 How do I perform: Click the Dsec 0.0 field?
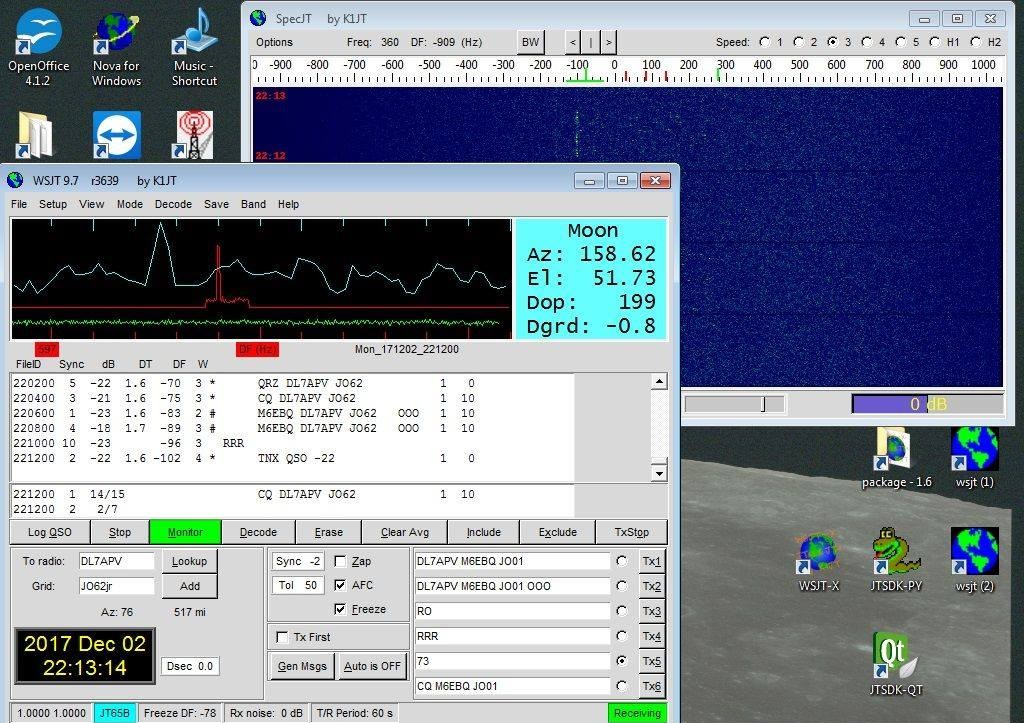pyautogui.click(x=189, y=666)
